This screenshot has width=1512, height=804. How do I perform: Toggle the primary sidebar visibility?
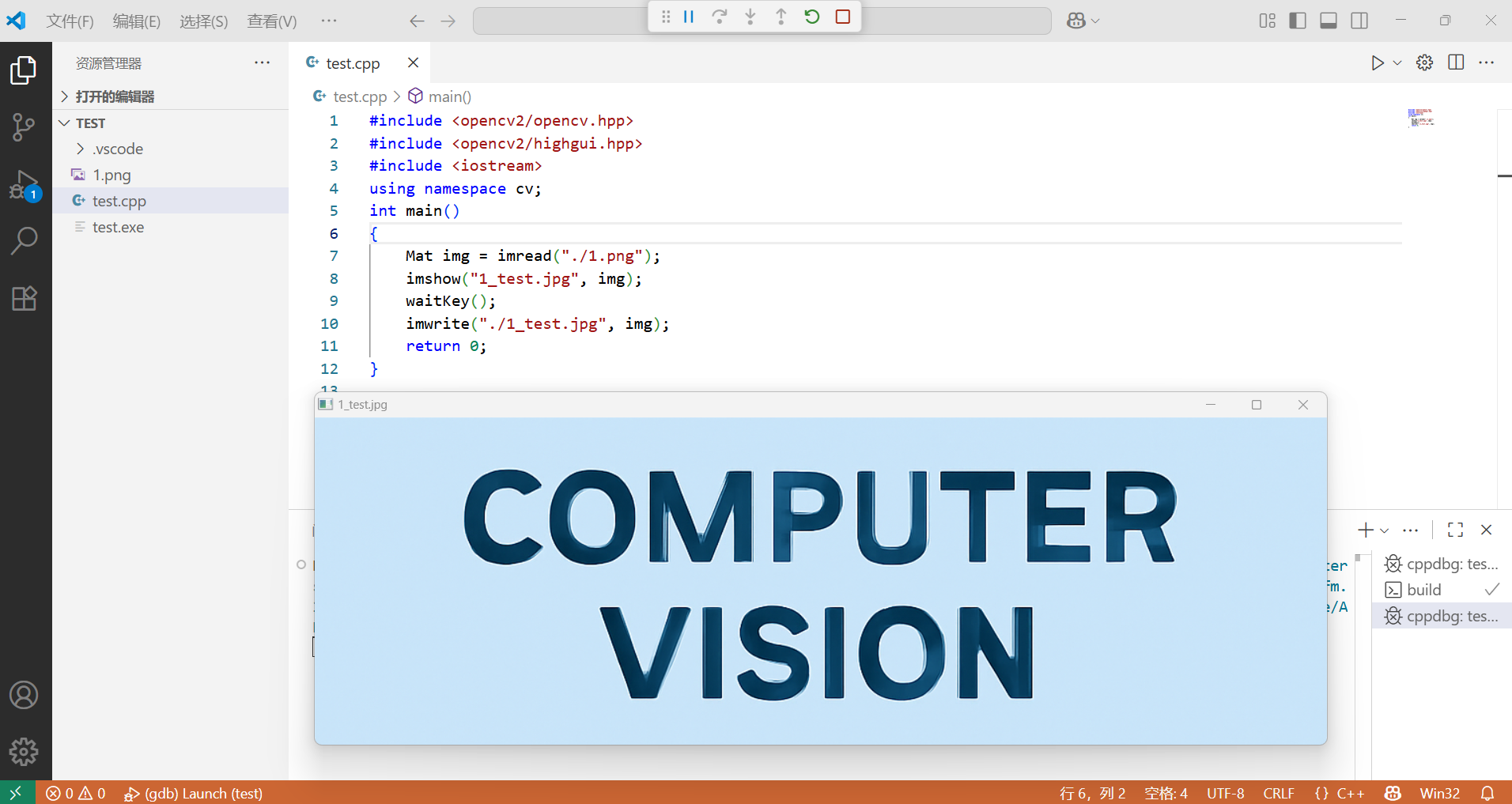coord(1297,21)
